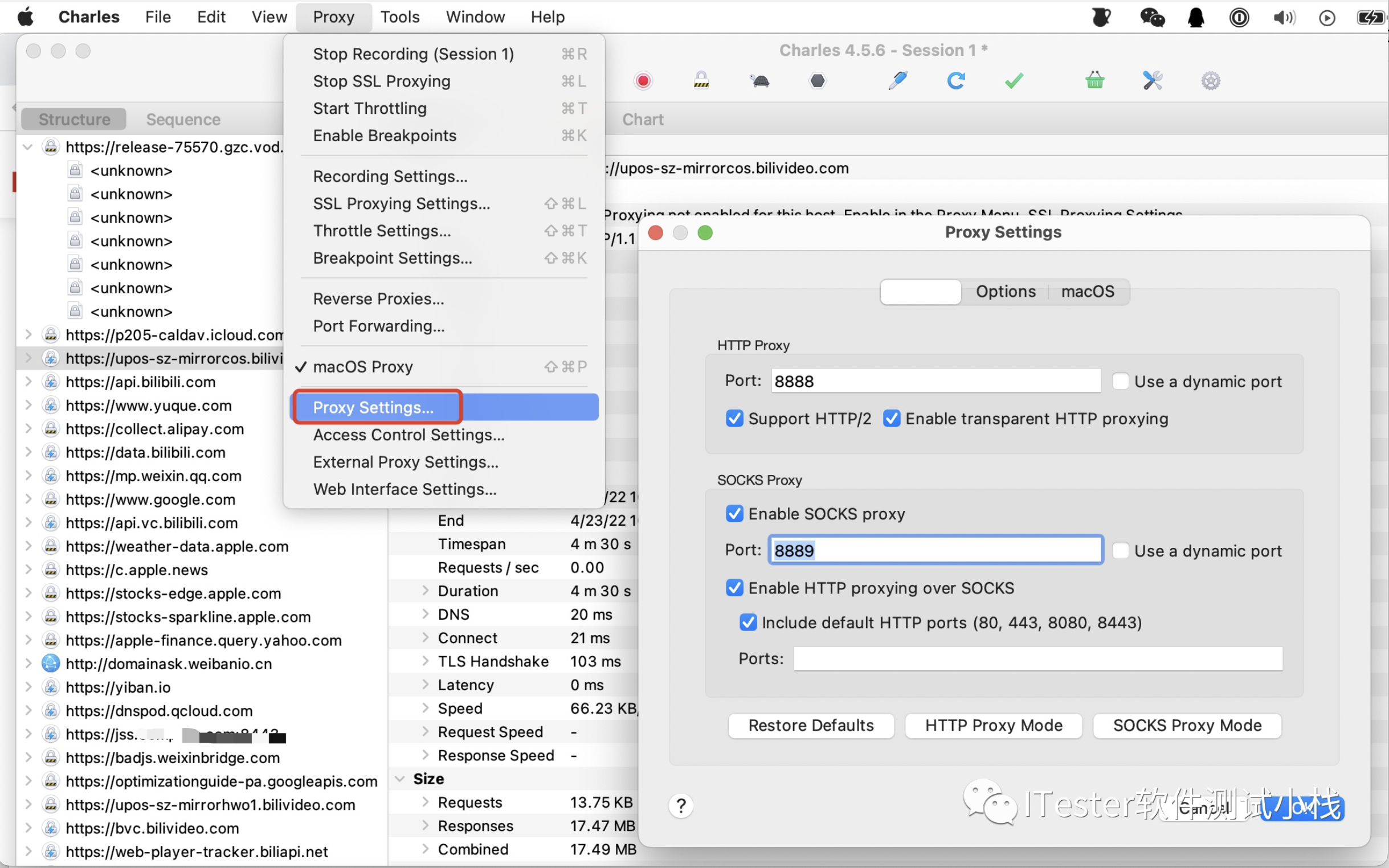Viewport: 1389px width, 868px height.
Task: Click SOCKS Proxy port field 8889
Action: (x=935, y=551)
